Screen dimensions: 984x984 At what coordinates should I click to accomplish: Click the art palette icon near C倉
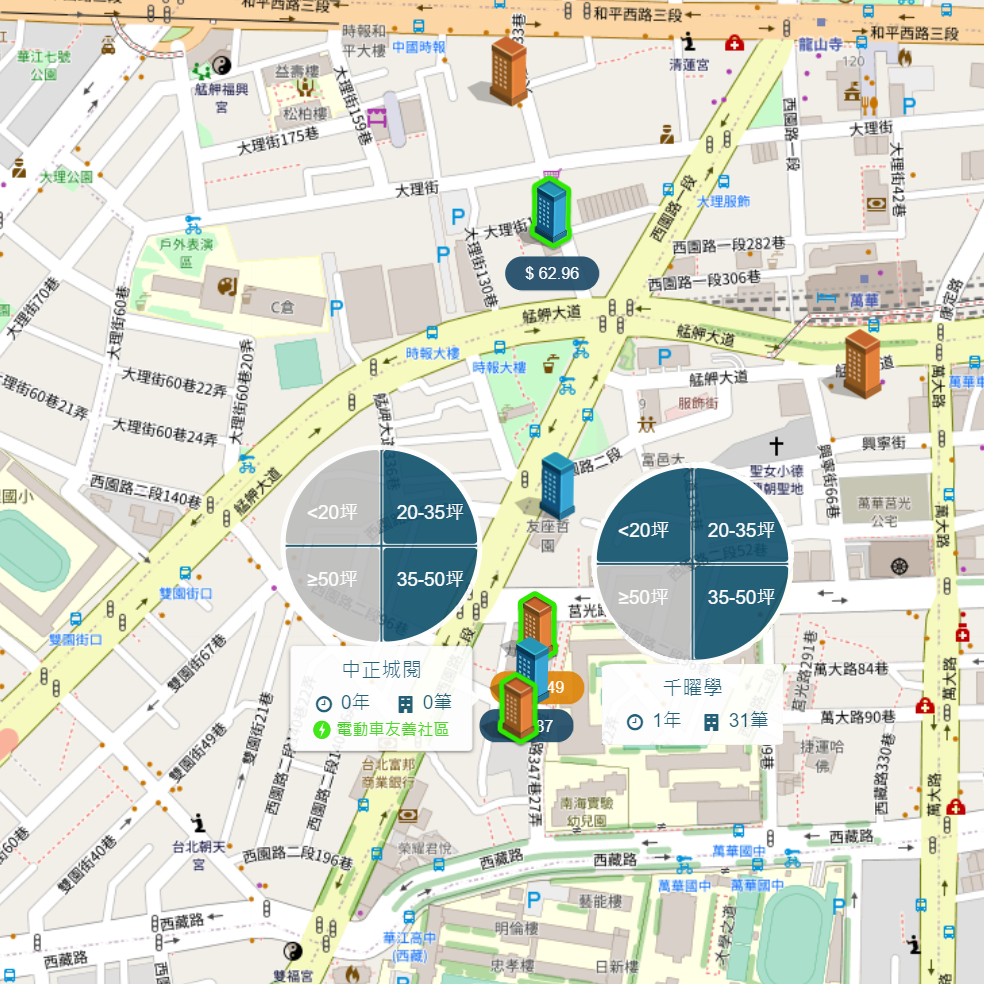227,287
